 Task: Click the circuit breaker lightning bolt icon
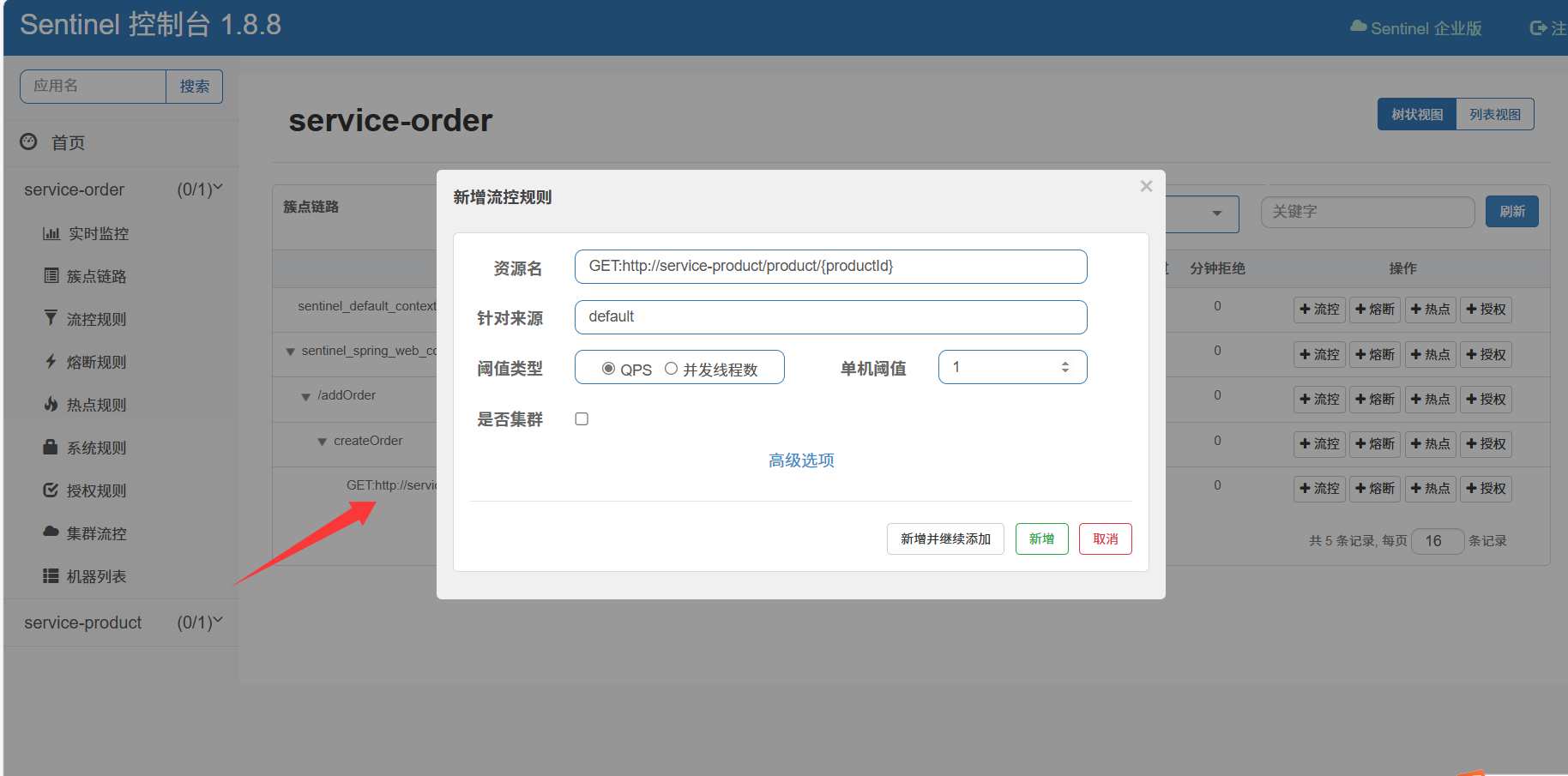pos(51,362)
